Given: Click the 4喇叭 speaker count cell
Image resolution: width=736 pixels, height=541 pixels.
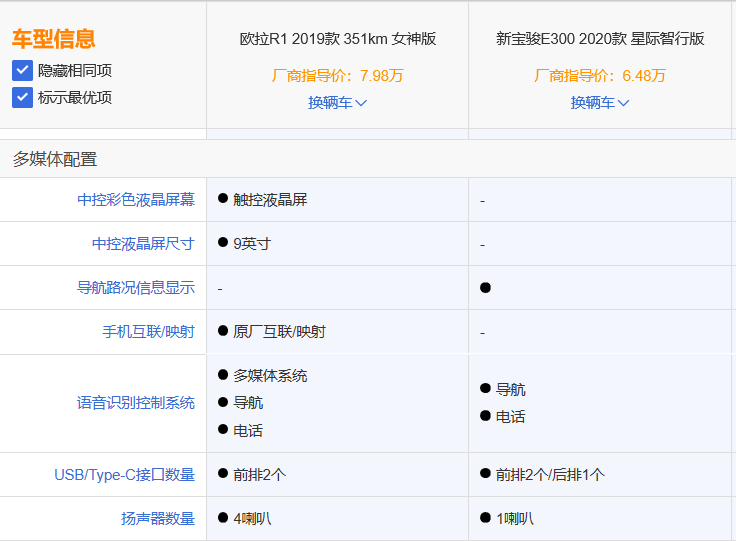Looking at the screenshot, I should pos(252,518).
